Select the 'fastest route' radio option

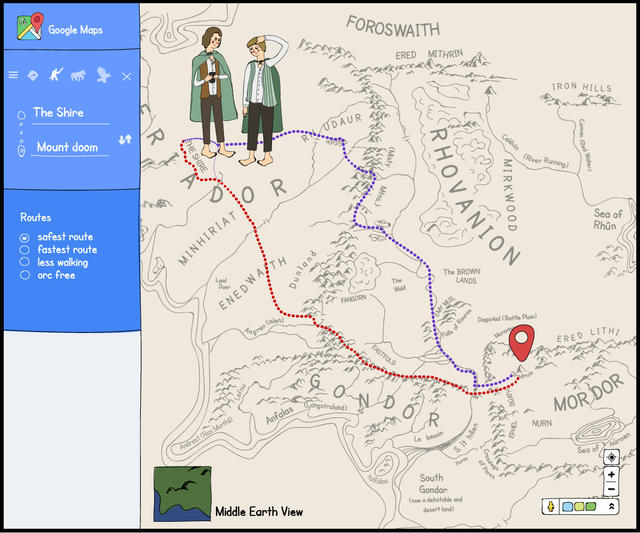[25, 250]
